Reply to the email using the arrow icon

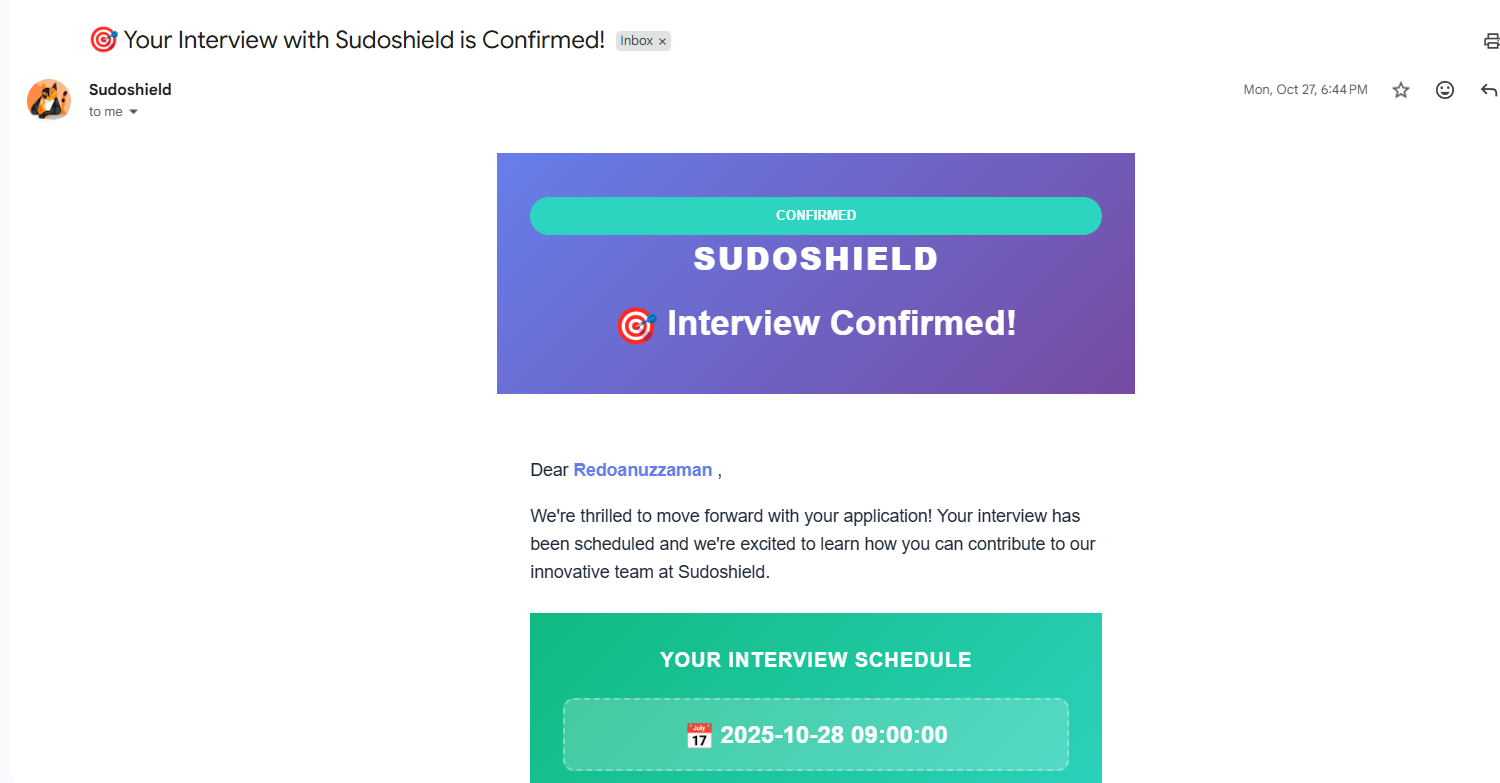click(x=1488, y=90)
